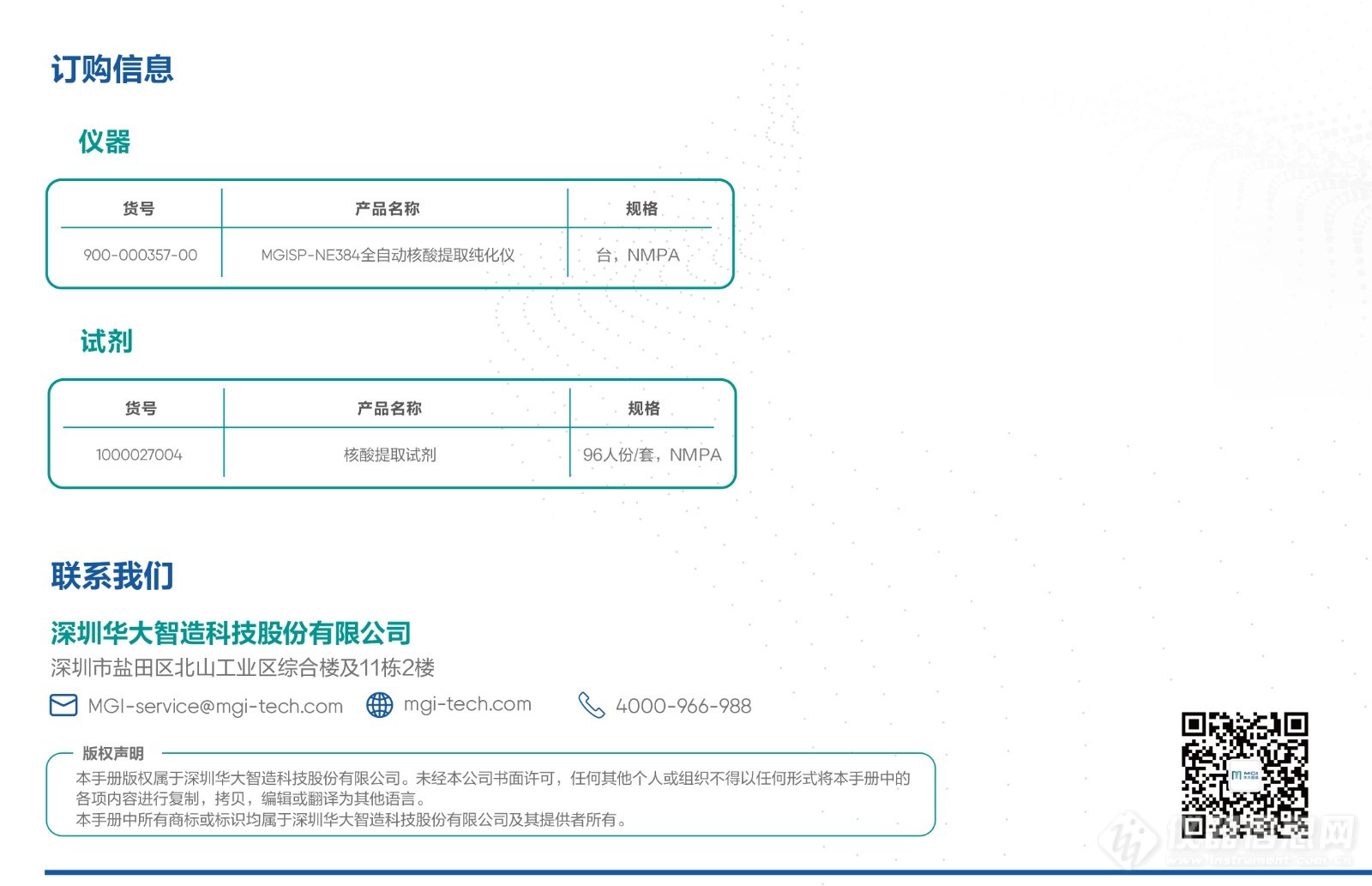Click specification 台，NMPA
This screenshot has height=886, width=1372.
coord(638,255)
